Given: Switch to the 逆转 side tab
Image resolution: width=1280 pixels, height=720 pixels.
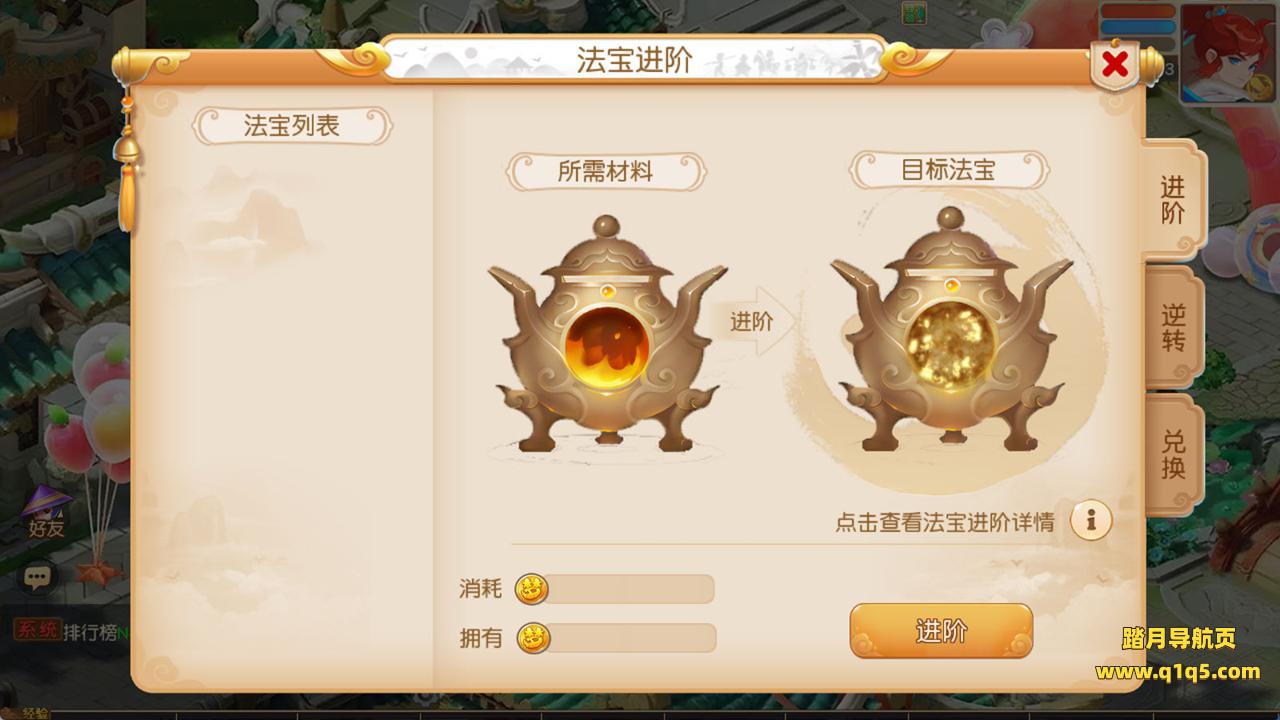Looking at the screenshot, I should 1173,328.
